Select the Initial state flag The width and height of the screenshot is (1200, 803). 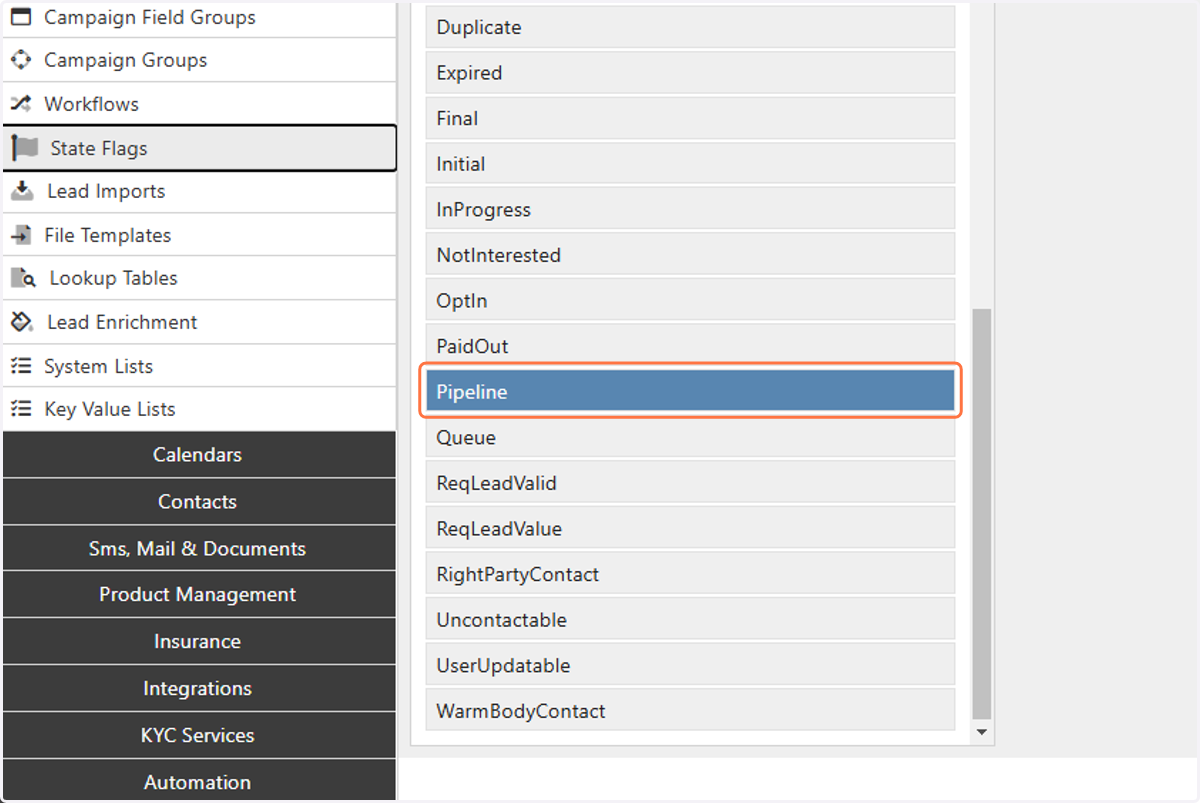pos(690,164)
